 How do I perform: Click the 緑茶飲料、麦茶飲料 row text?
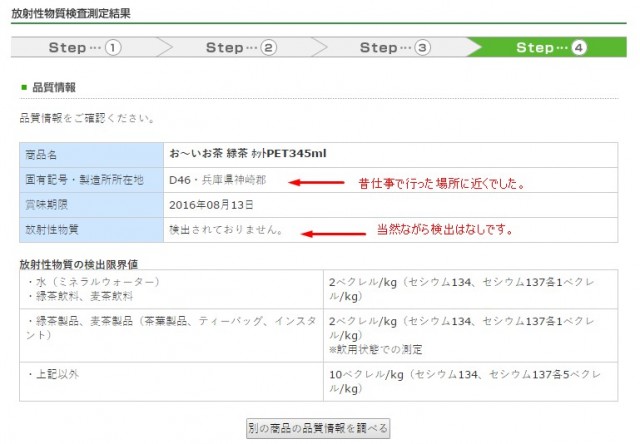80,296
